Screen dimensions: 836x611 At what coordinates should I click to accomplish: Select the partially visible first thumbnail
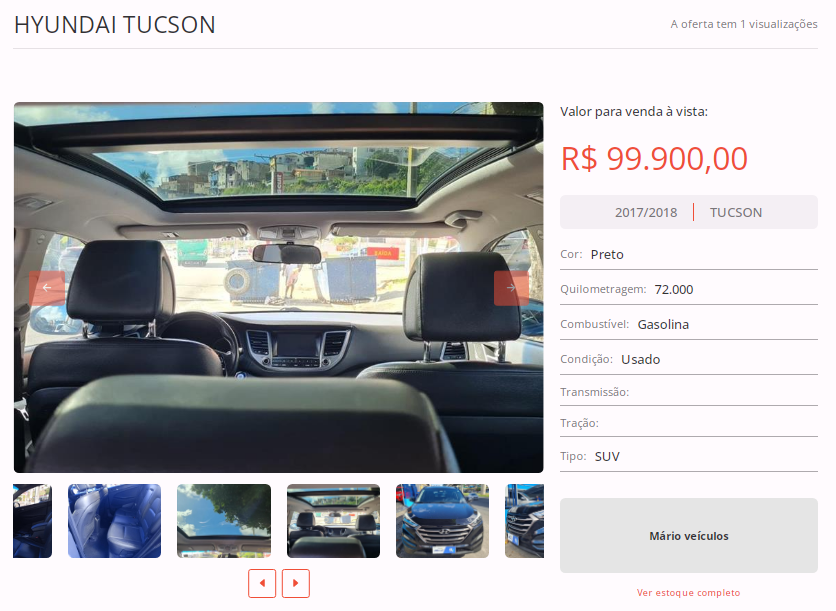33,521
